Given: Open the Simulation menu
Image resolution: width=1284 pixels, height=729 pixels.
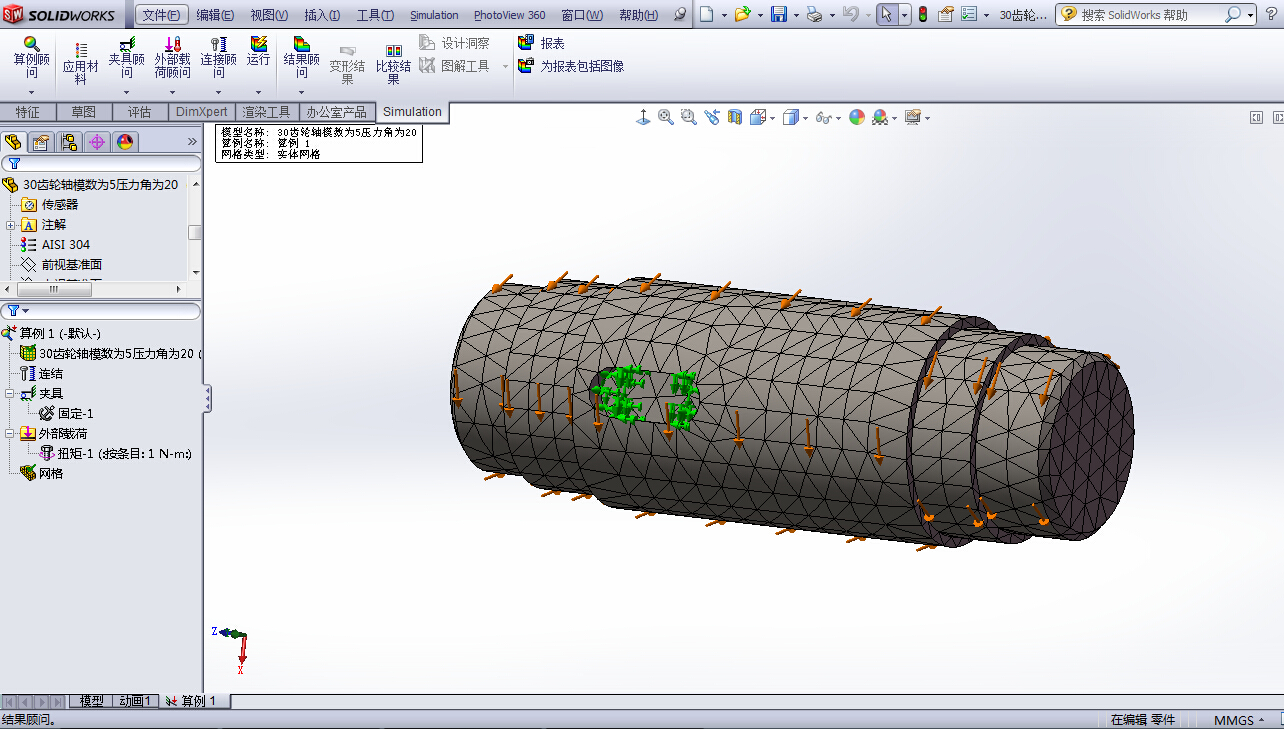Looking at the screenshot, I should 434,15.
